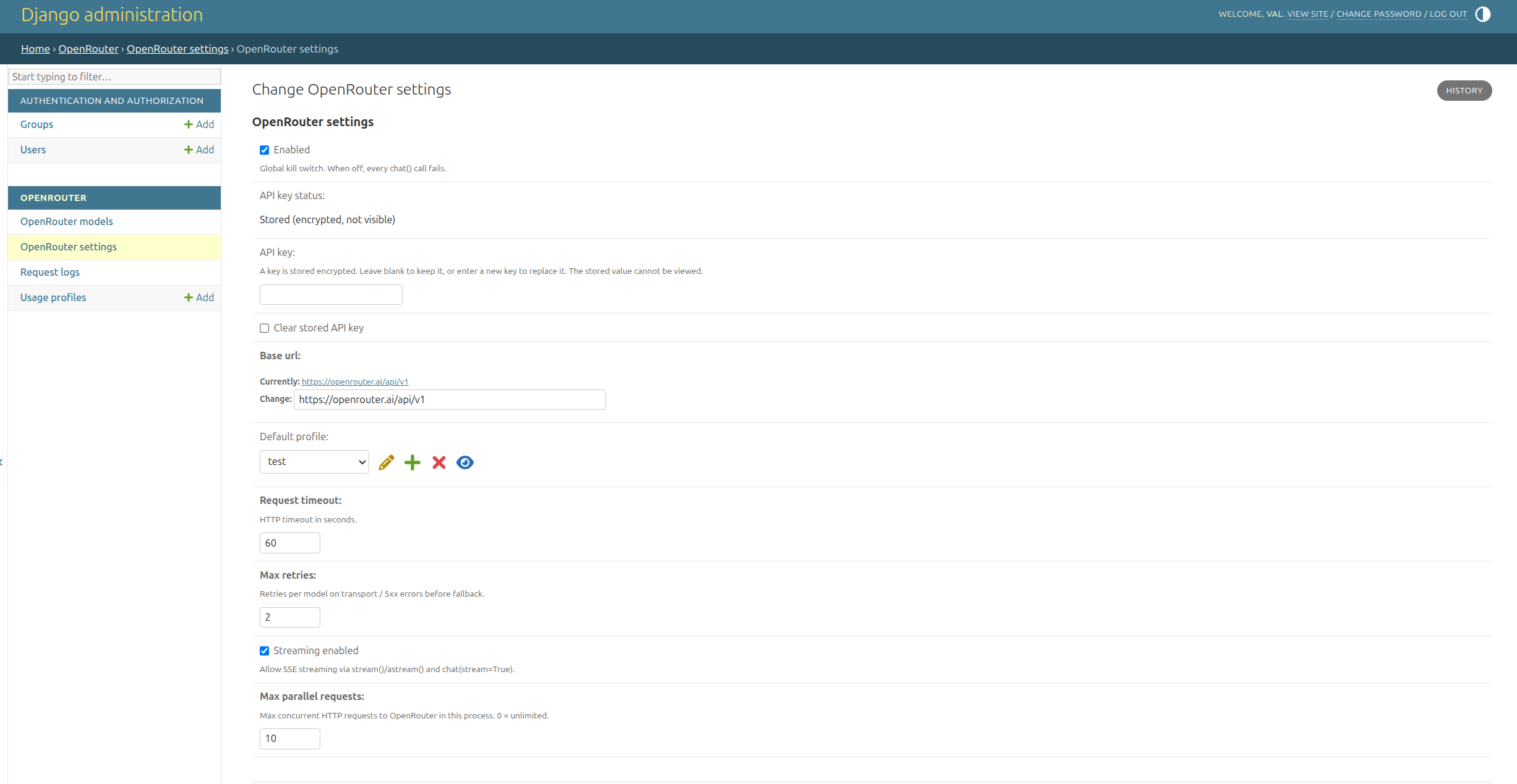The width and height of the screenshot is (1517, 784).
Task: Collapse the sidebar with the left-edge arrow
Action: [x=2, y=462]
